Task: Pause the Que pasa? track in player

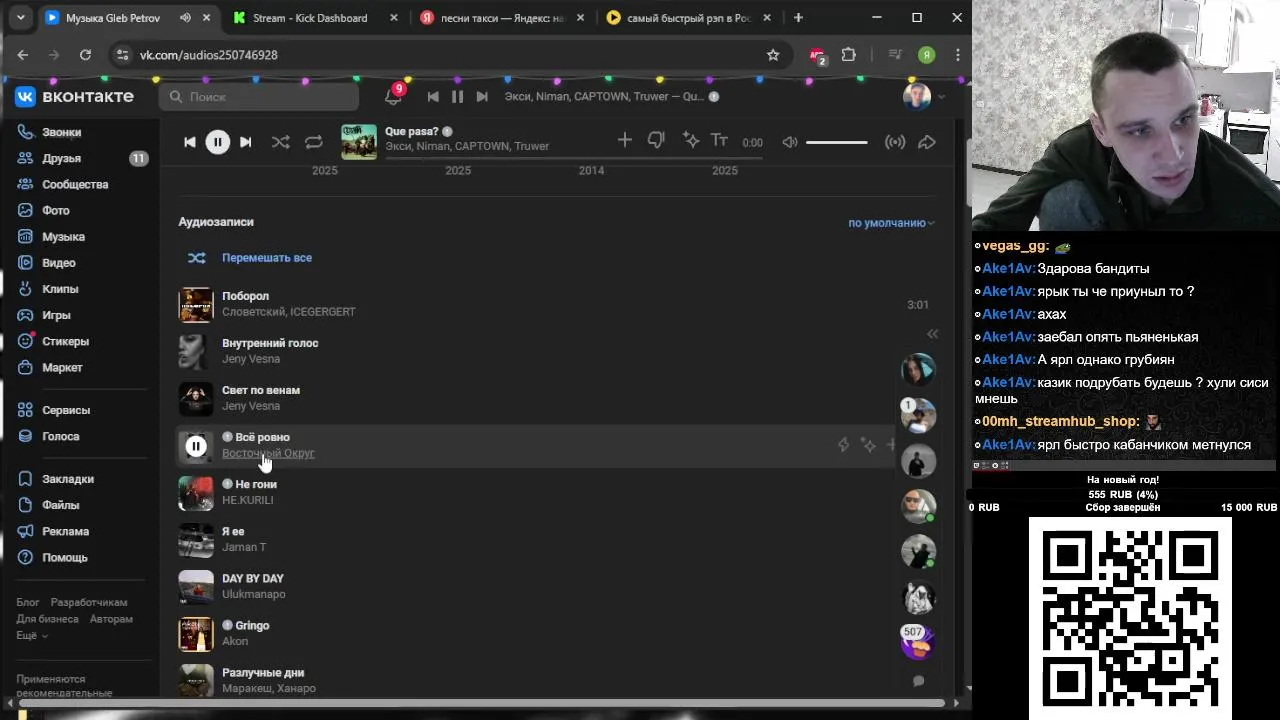Action: point(217,142)
